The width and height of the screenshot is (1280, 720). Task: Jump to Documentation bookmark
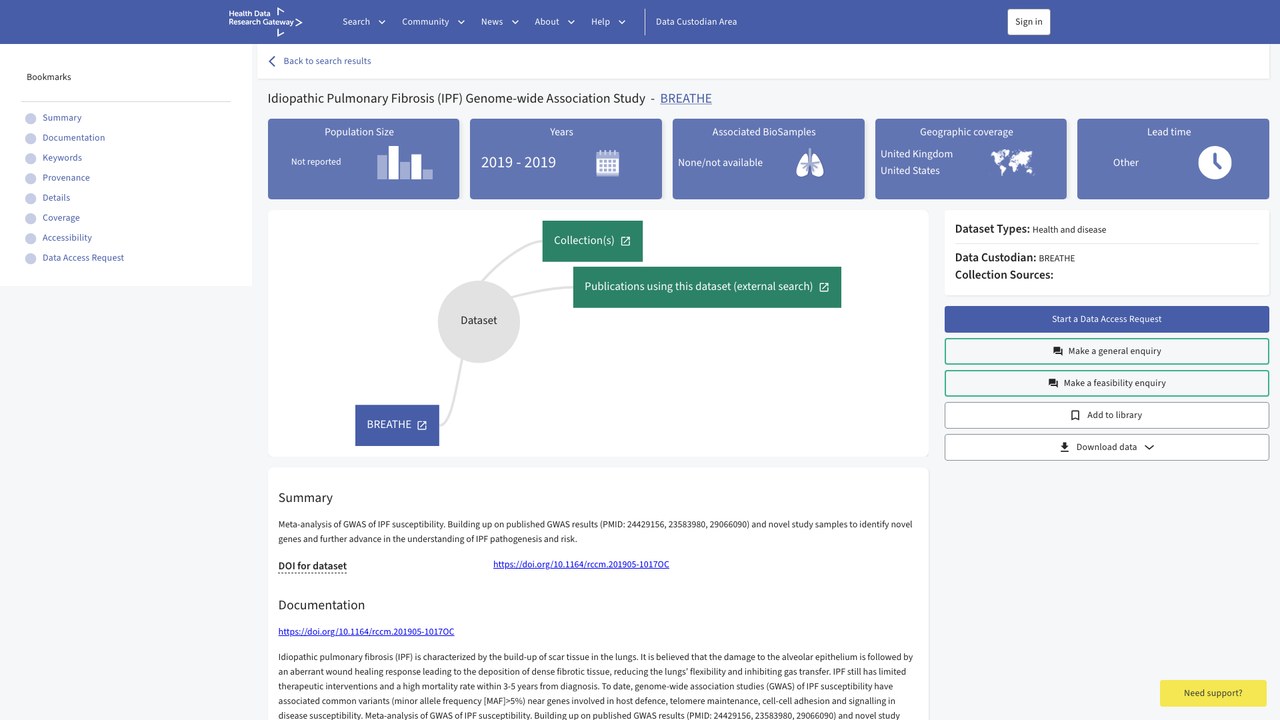coord(73,138)
